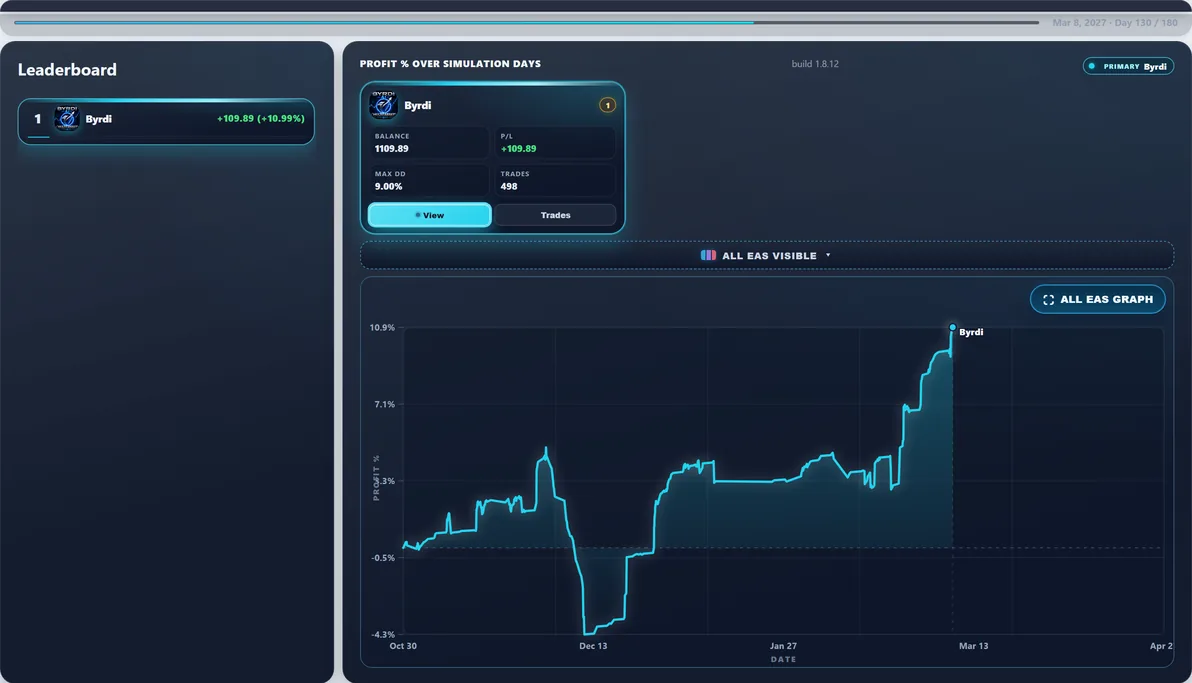
Task: Click the Byrdi endpoint marker on the chart
Action: (953, 327)
